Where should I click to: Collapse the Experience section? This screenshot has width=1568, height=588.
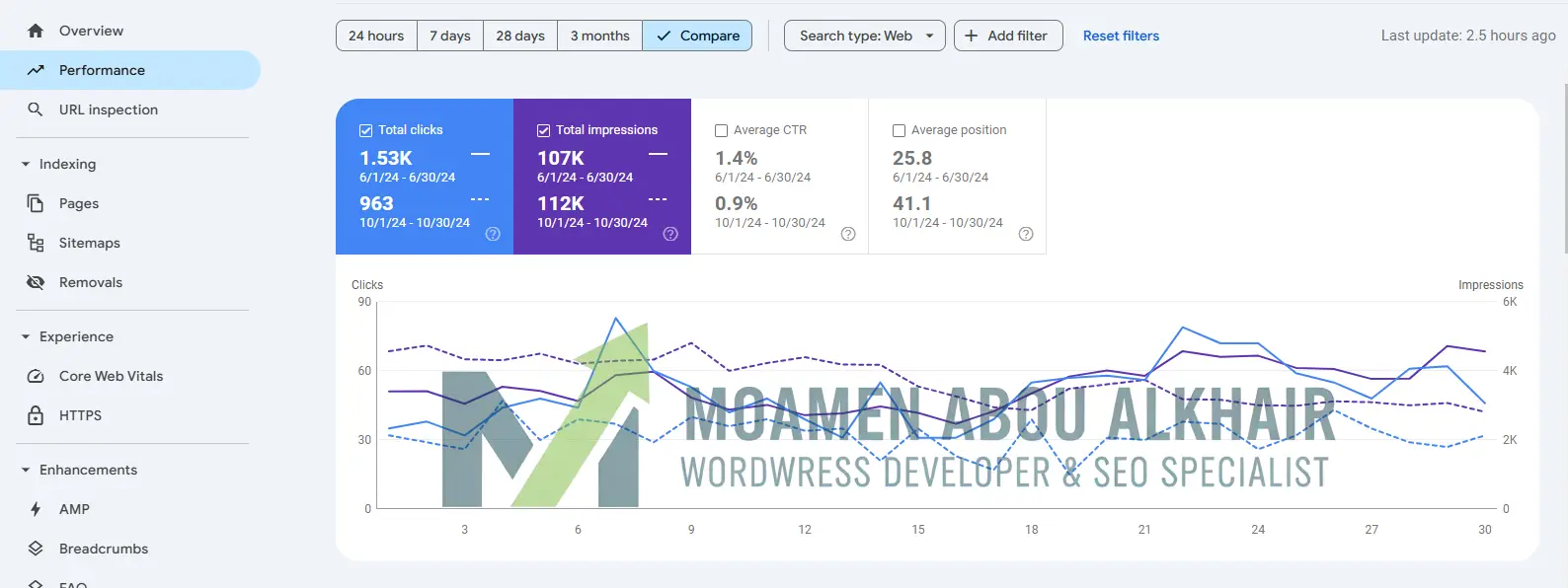[26, 336]
